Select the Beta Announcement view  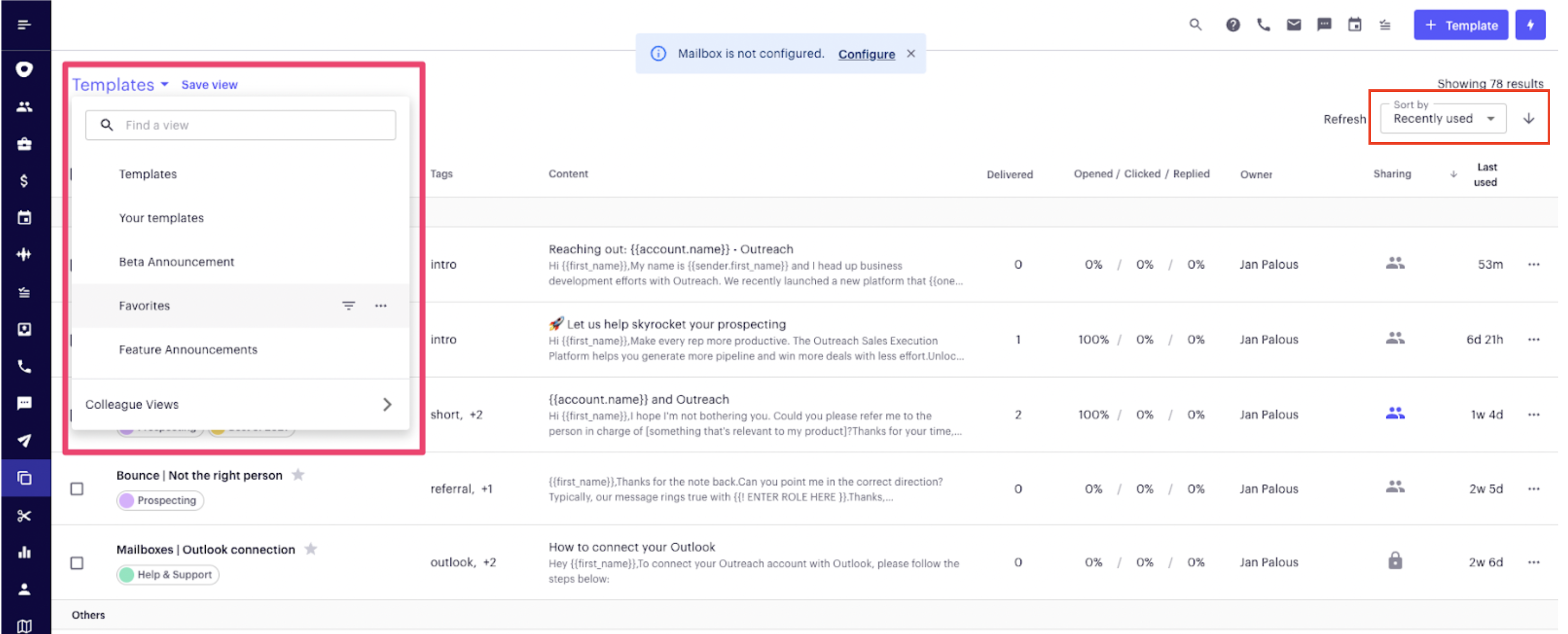tap(177, 262)
